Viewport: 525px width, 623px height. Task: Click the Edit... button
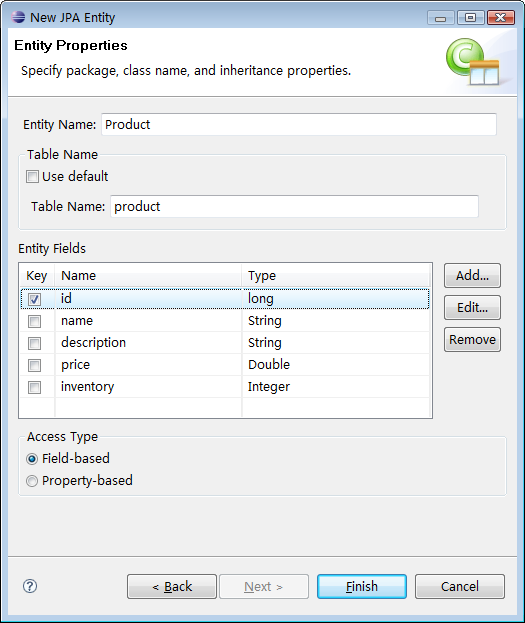click(472, 308)
